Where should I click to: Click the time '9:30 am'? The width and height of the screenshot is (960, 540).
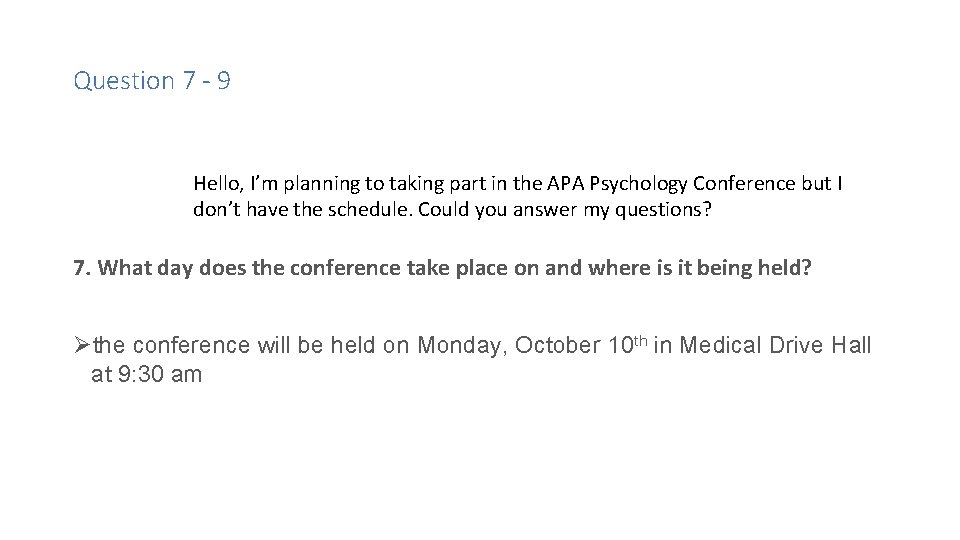[x=160, y=374]
